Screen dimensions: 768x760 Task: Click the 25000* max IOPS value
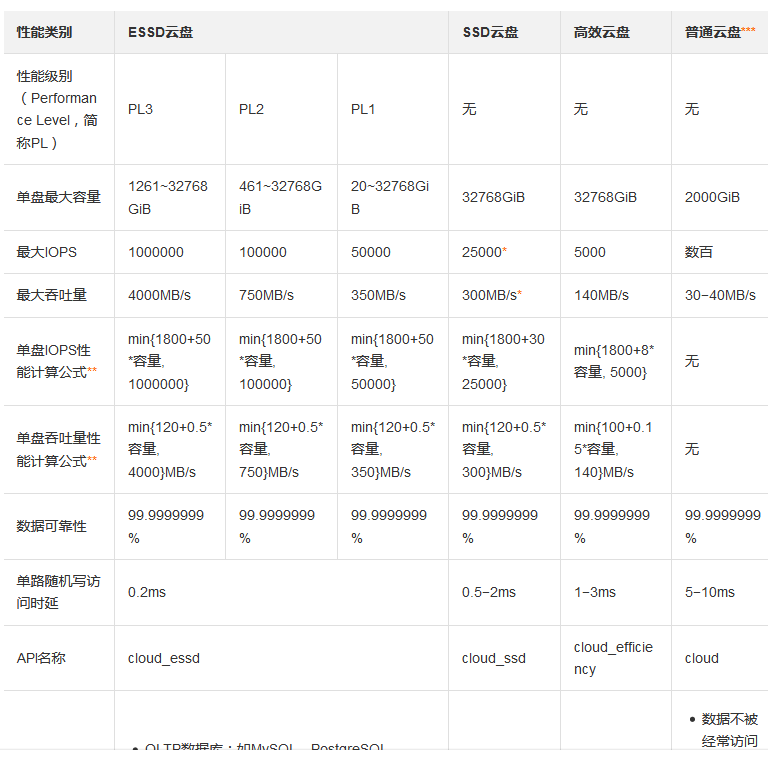click(x=484, y=252)
